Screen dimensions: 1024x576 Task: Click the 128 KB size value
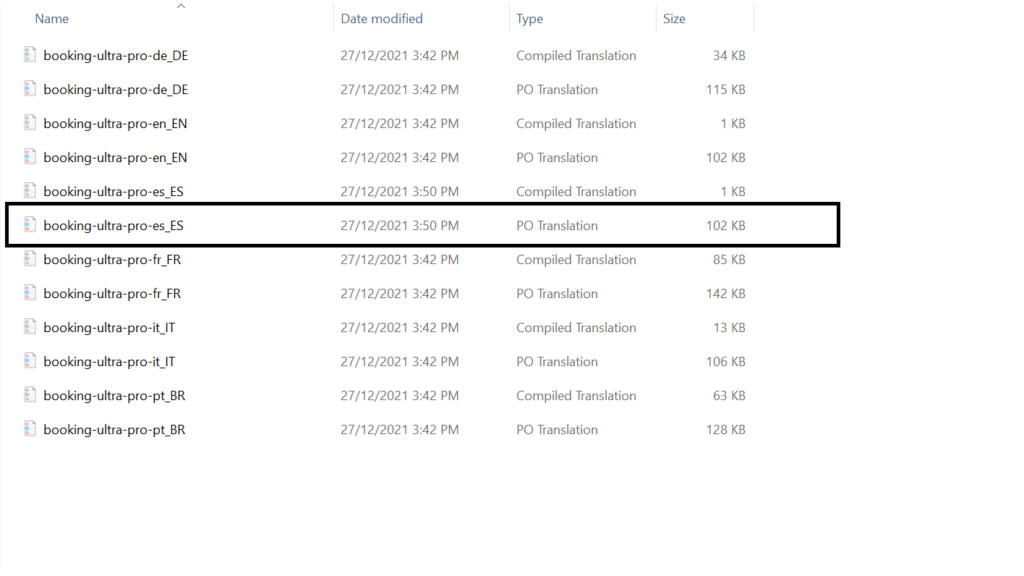(726, 429)
